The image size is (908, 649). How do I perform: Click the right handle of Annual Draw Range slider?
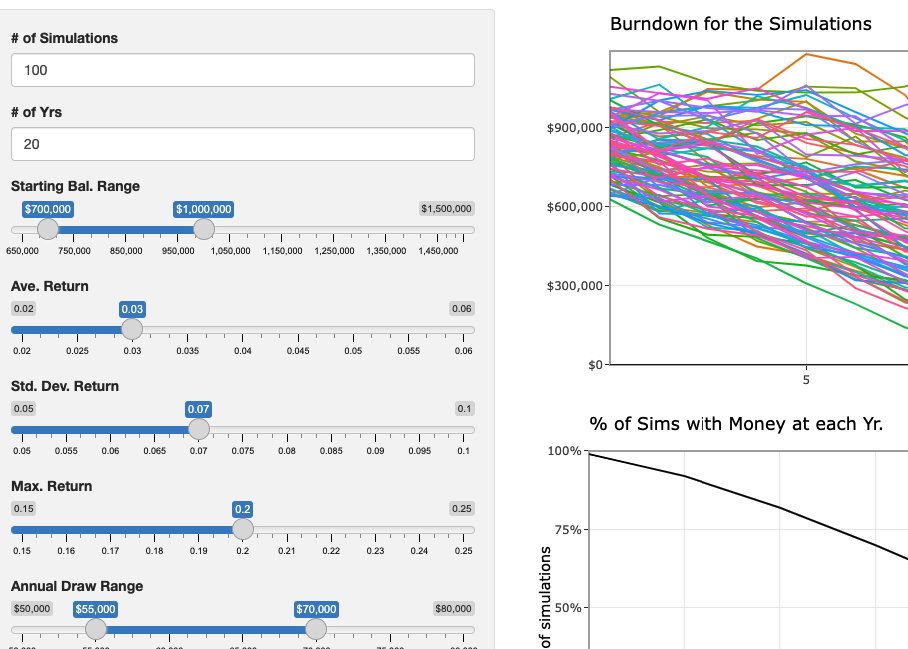click(316, 629)
